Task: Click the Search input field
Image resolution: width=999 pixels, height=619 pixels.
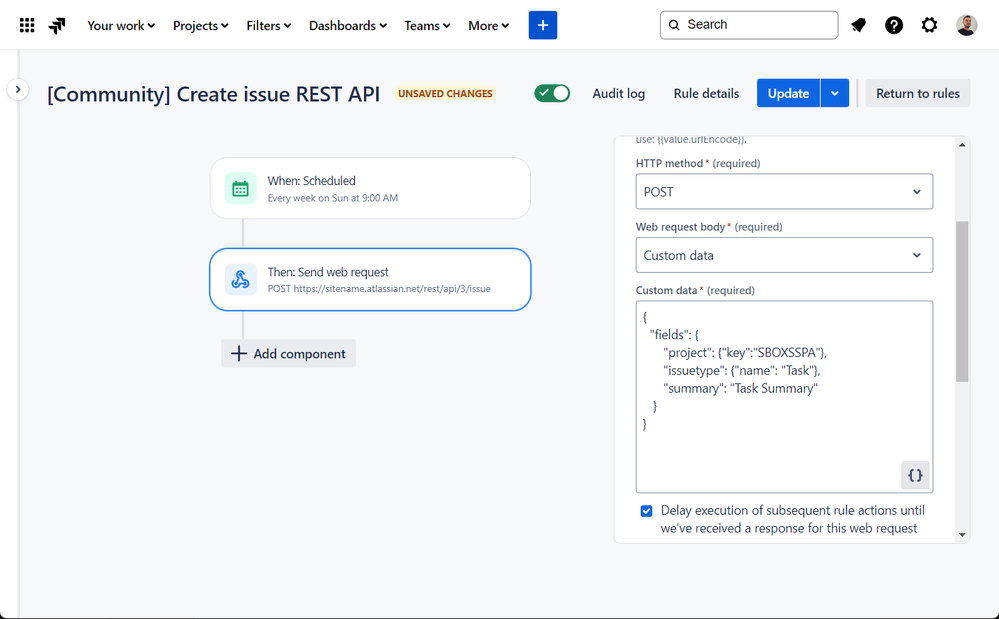Action: [749, 25]
